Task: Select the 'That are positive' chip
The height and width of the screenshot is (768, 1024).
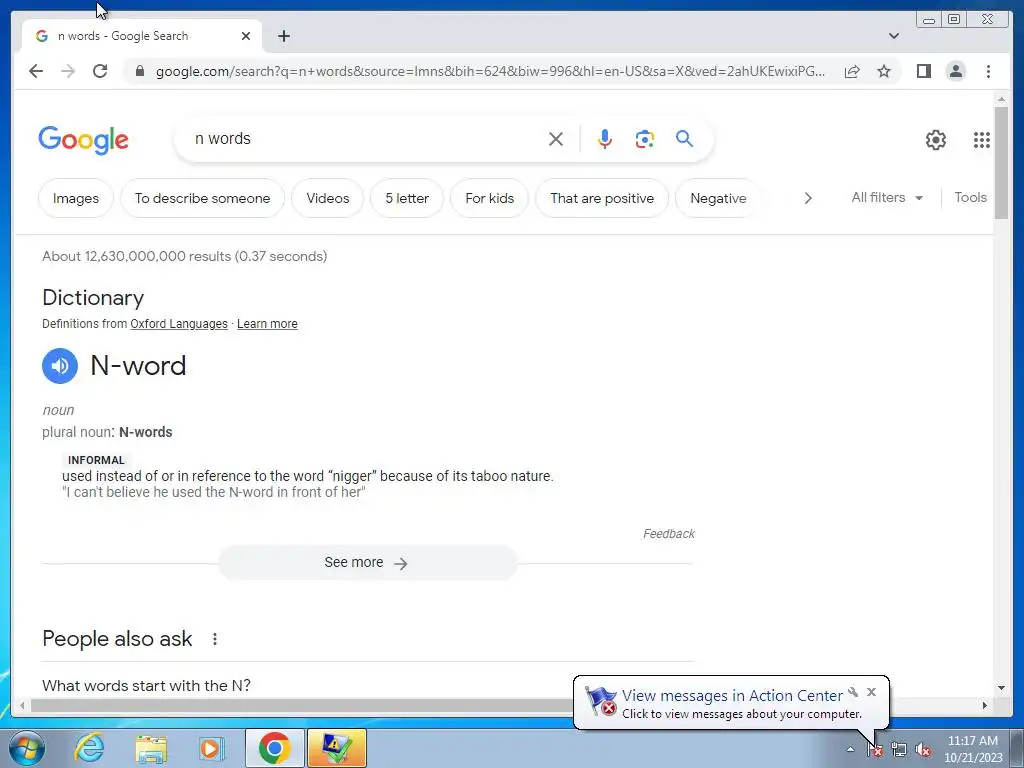Action: coord(602,198)
